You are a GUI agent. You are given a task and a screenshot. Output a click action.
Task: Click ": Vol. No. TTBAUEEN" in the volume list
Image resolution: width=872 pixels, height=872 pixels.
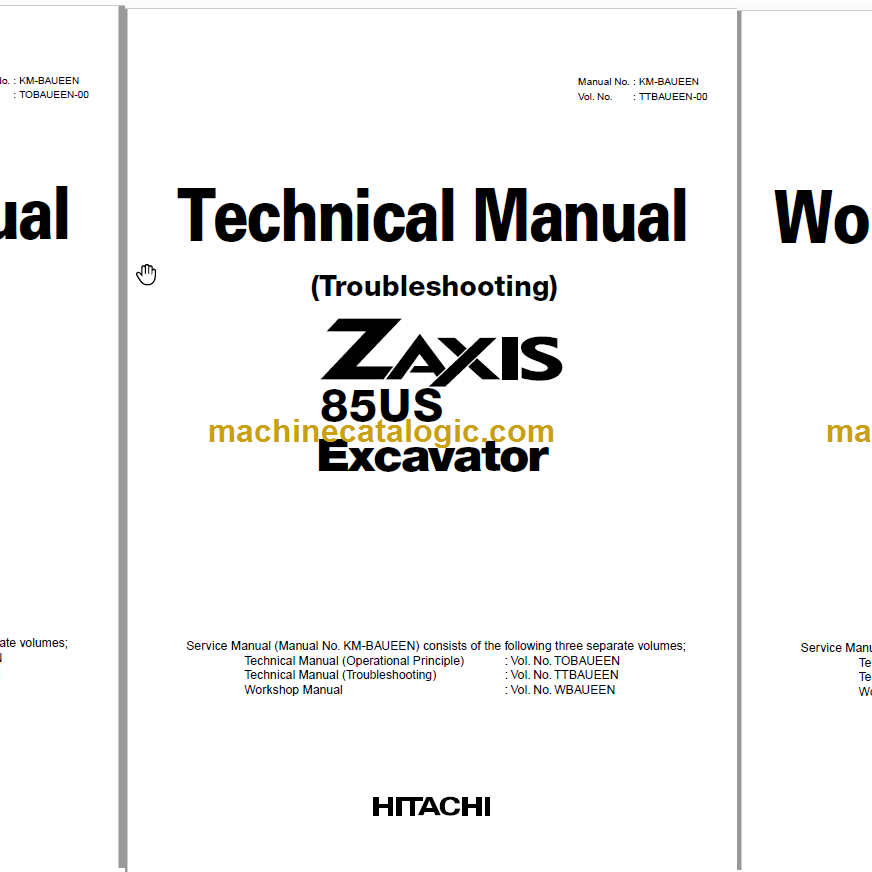[x=562, y=675]
